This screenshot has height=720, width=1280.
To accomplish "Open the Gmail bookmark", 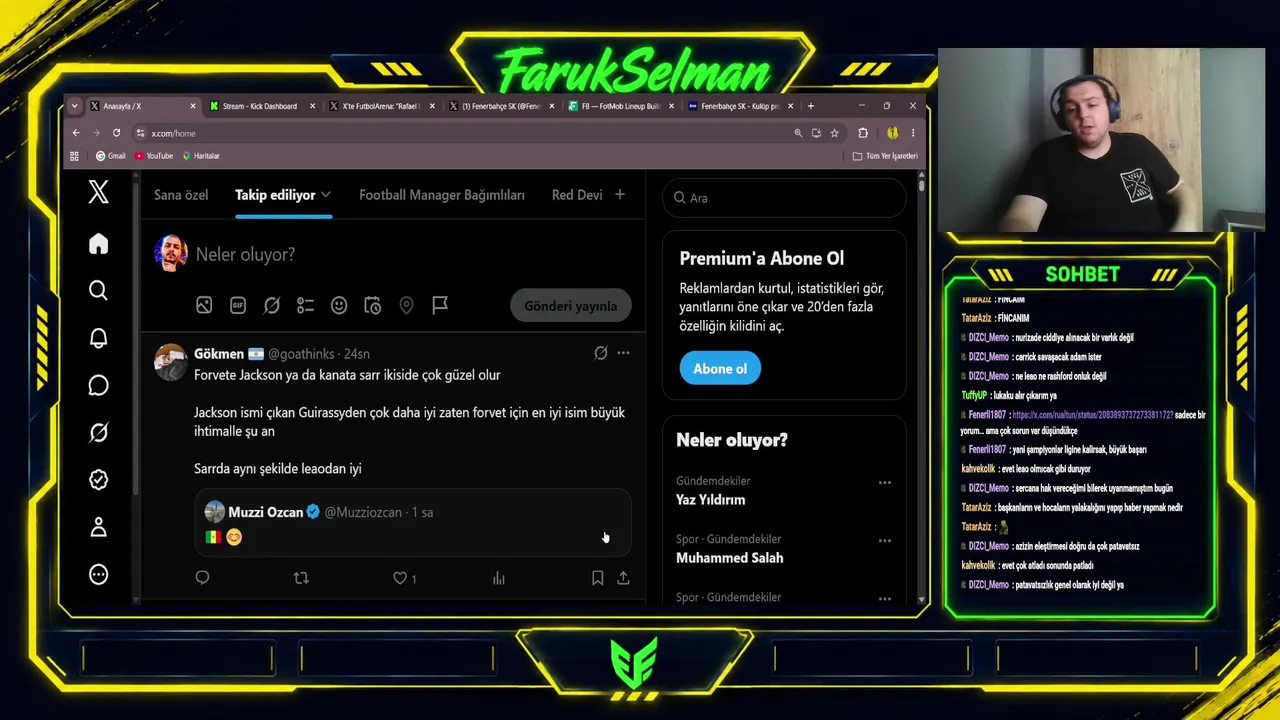I will coord(110,156).
